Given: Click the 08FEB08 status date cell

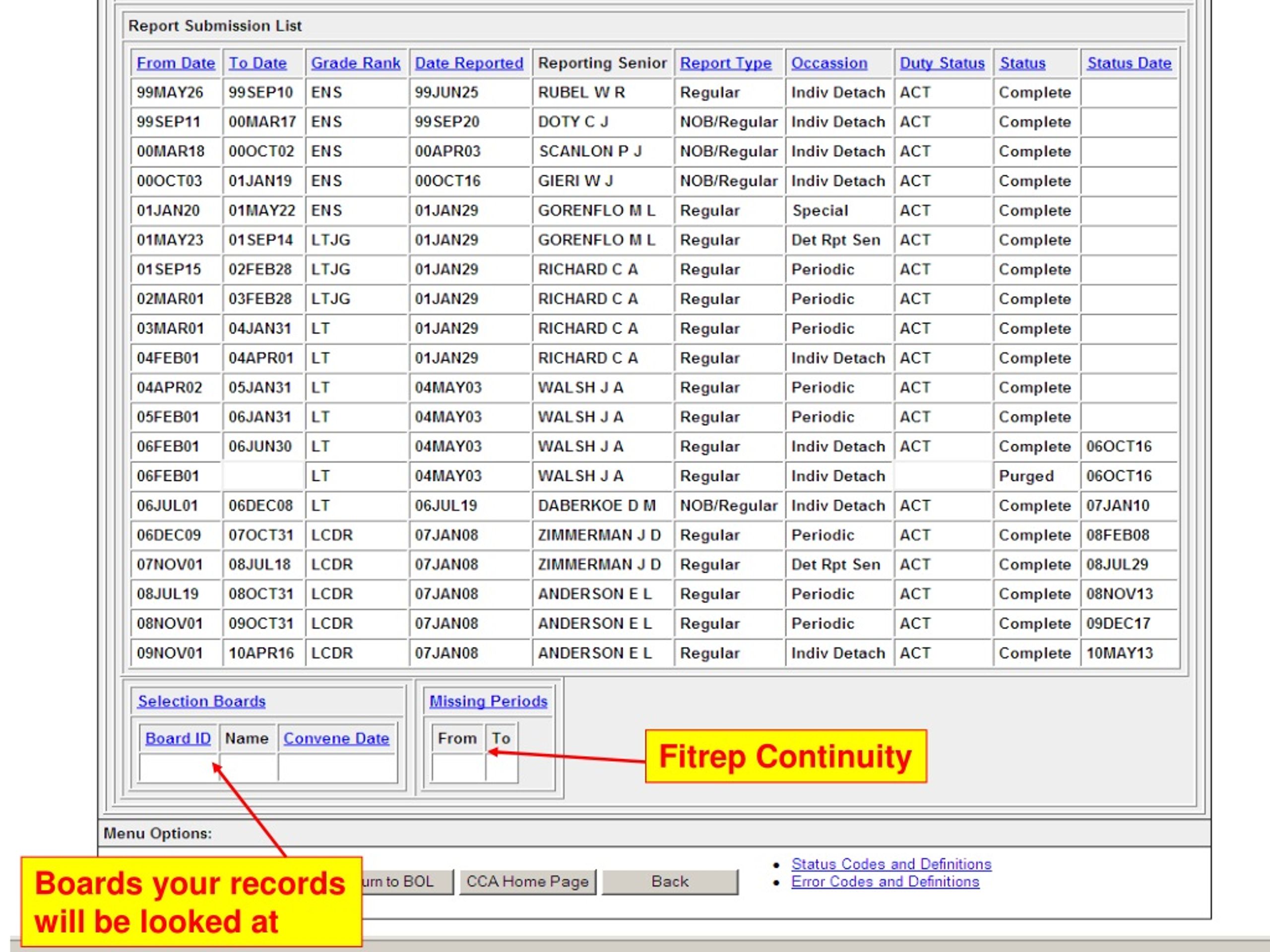Looking at the screenshot, I should tap(1129, 535).
